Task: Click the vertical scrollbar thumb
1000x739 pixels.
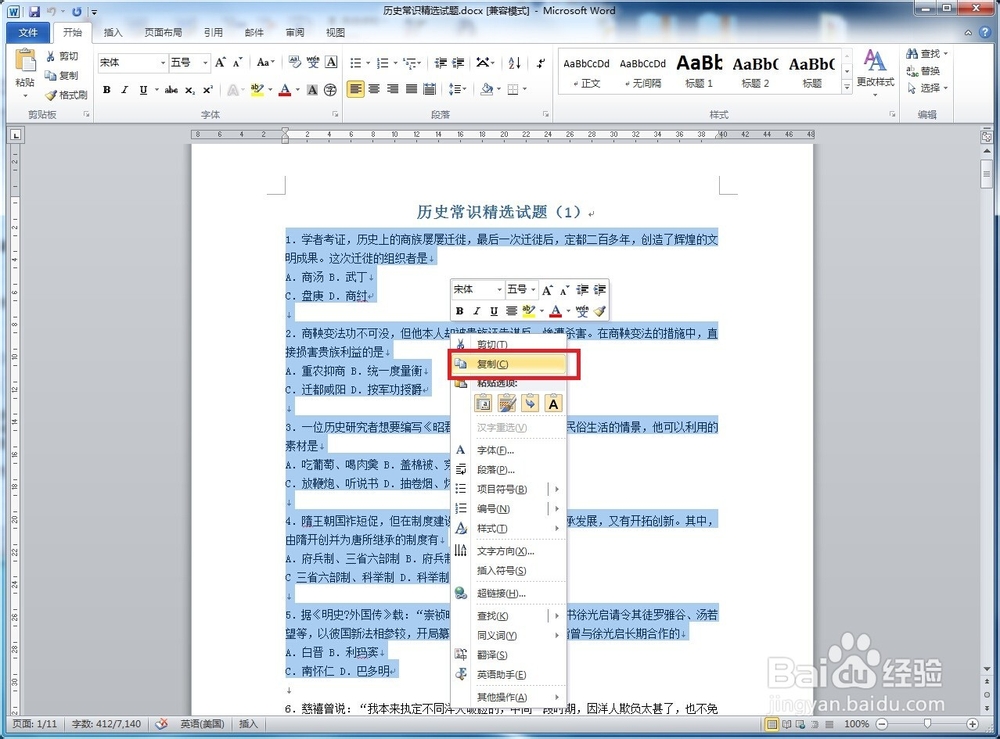Action: (x=987, y=173)
